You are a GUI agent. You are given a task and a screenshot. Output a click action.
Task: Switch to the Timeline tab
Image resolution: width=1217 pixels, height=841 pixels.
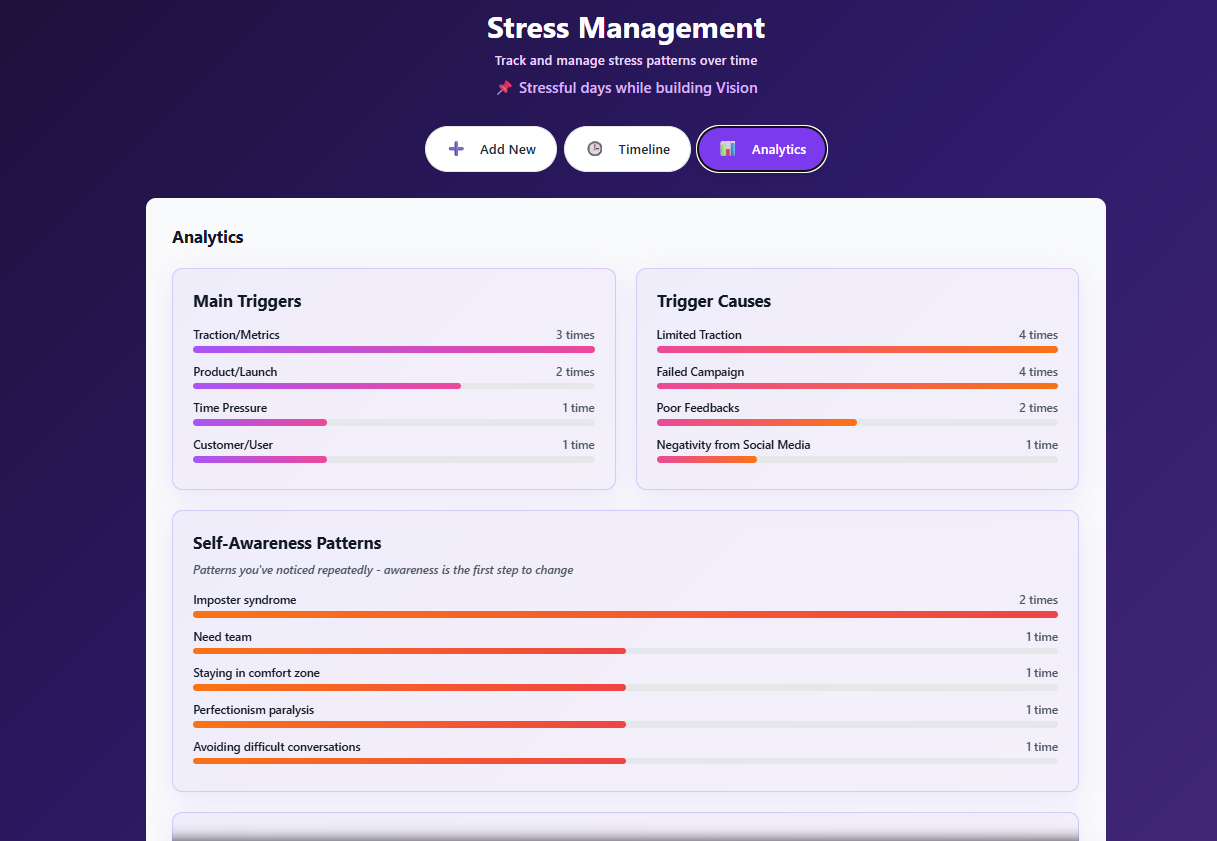pos(627,149)
